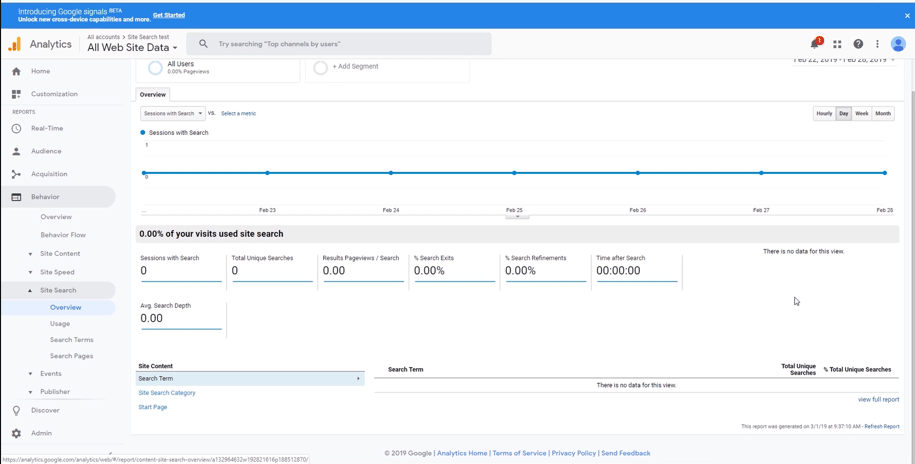The height and width of the screenshot is (464, 915).
Task: Open the help question mark icon
Action: [x=858, y=44]
